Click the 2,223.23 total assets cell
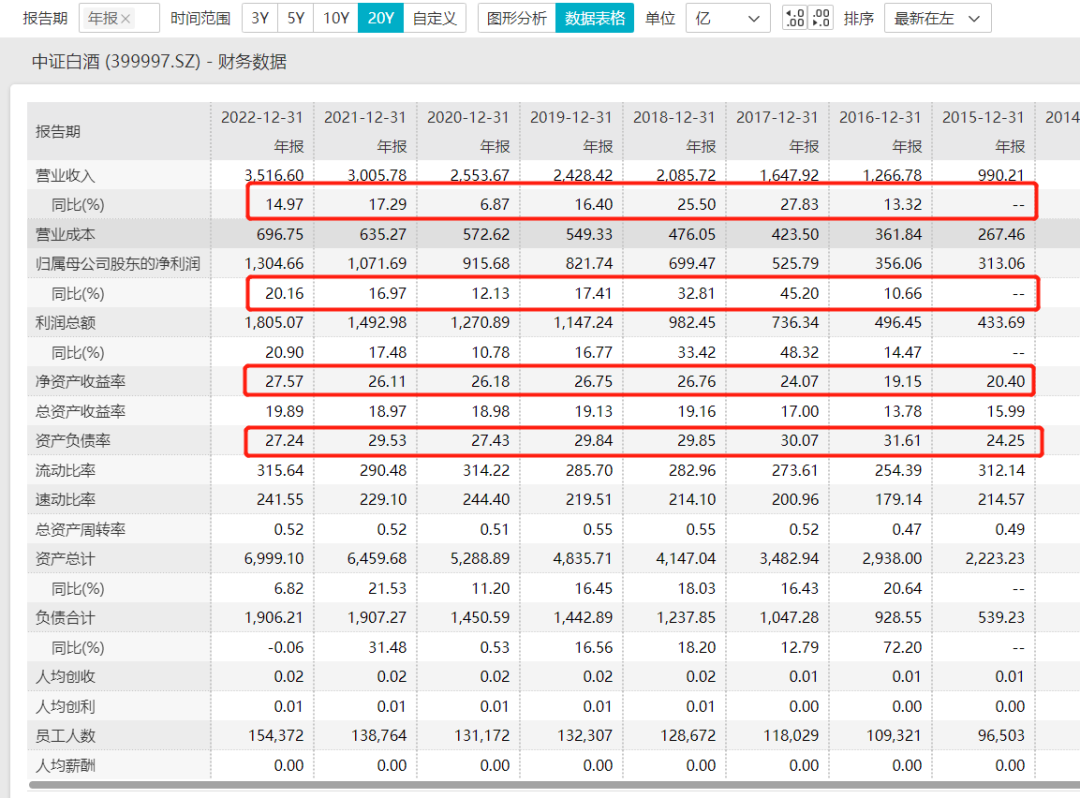This screenshot has height=798, width=1080. click(995, 559)
